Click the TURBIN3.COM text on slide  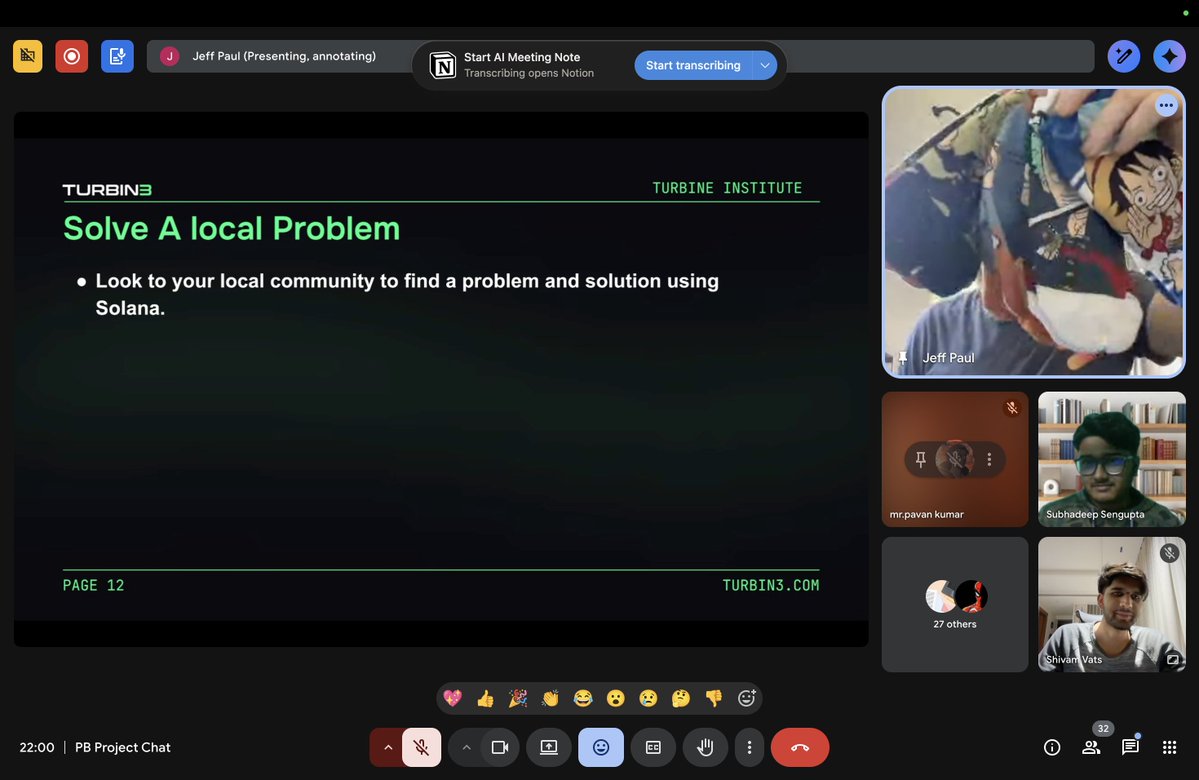point(771,585)
